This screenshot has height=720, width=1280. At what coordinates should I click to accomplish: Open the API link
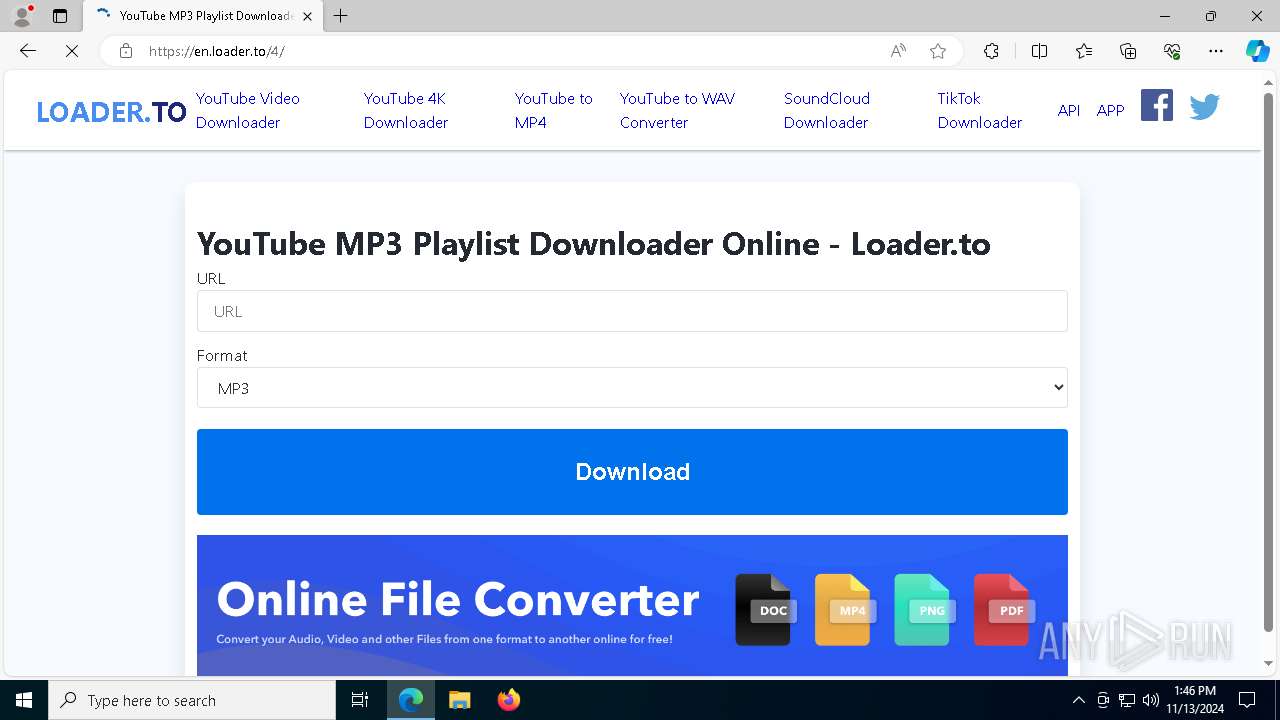1069,111
